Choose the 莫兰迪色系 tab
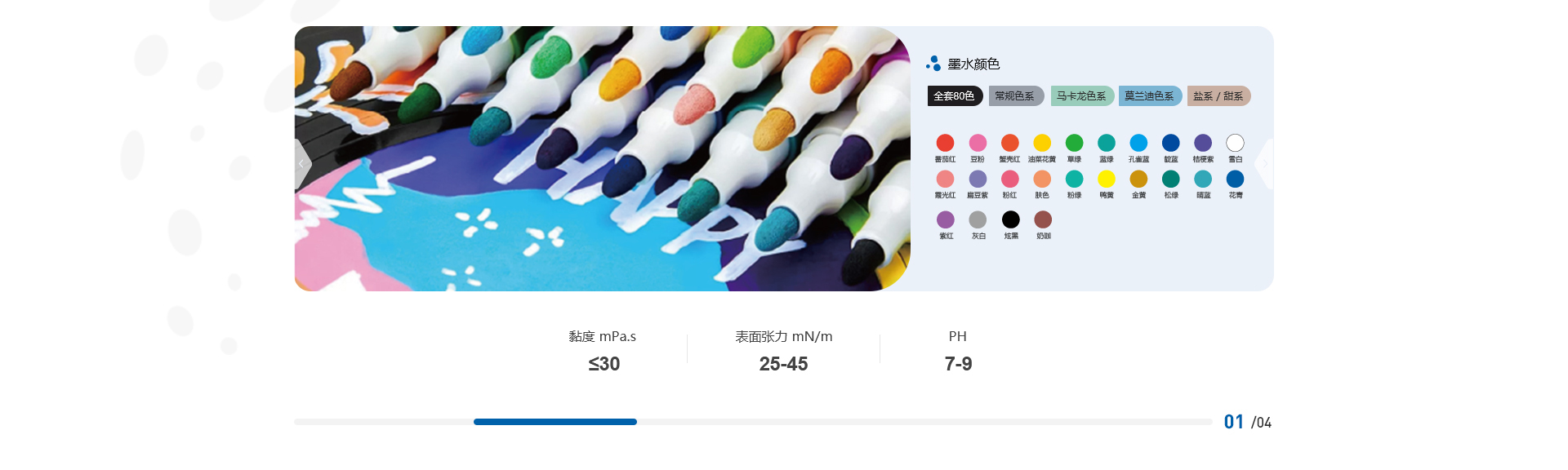 pos(1150,95)
